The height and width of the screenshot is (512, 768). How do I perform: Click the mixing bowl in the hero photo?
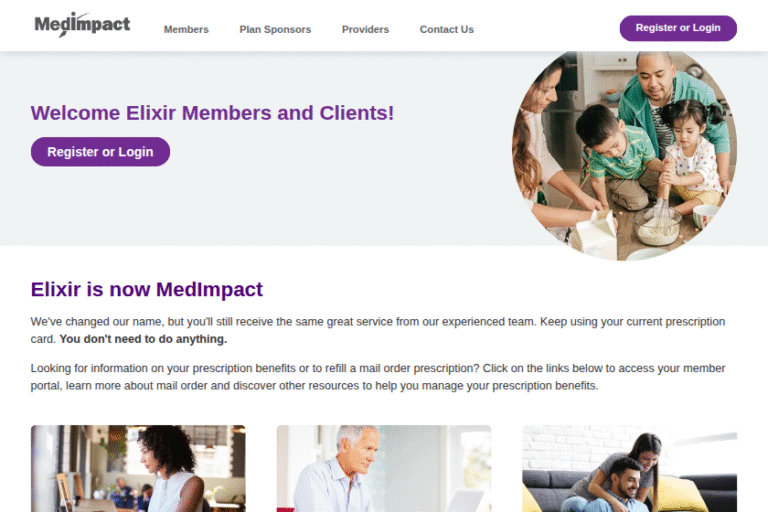coord(657,228)
